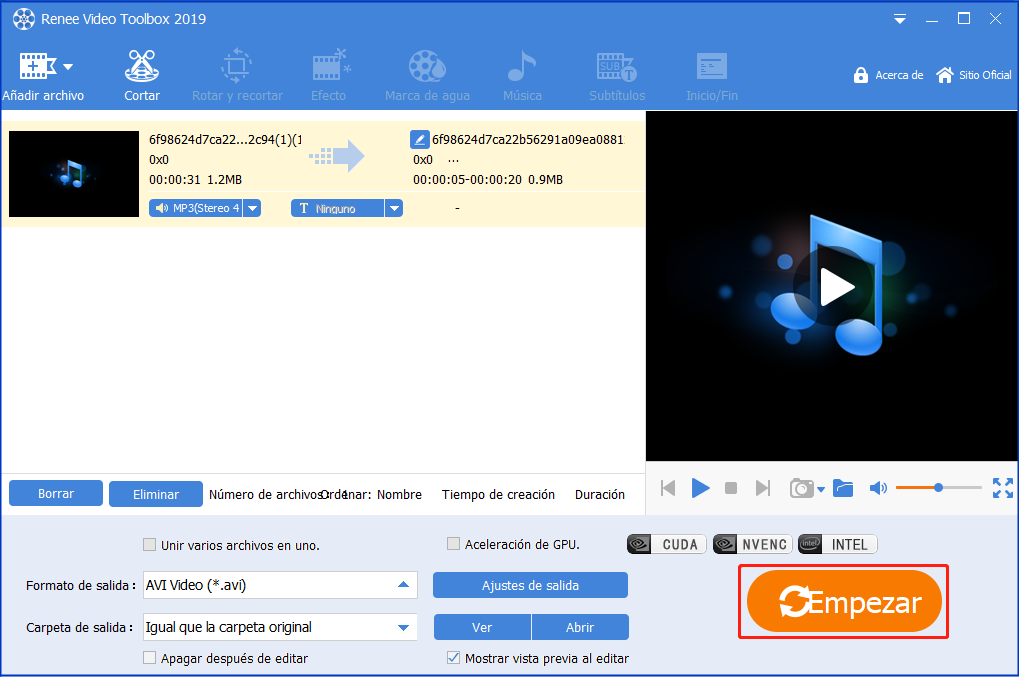Skip to previous track in player
The width and height of the screenshot is (1019, 677).
[668, 488]
